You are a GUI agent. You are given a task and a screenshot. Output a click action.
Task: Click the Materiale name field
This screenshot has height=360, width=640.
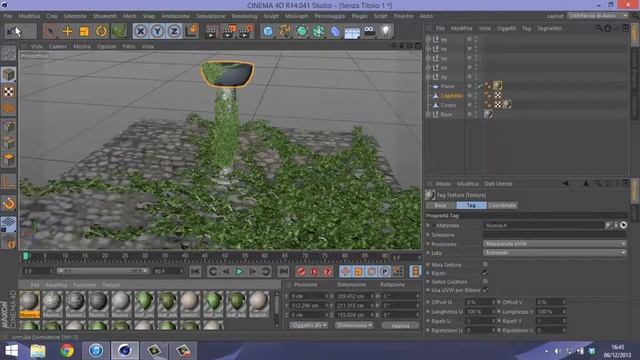click(x=544, y=225)
